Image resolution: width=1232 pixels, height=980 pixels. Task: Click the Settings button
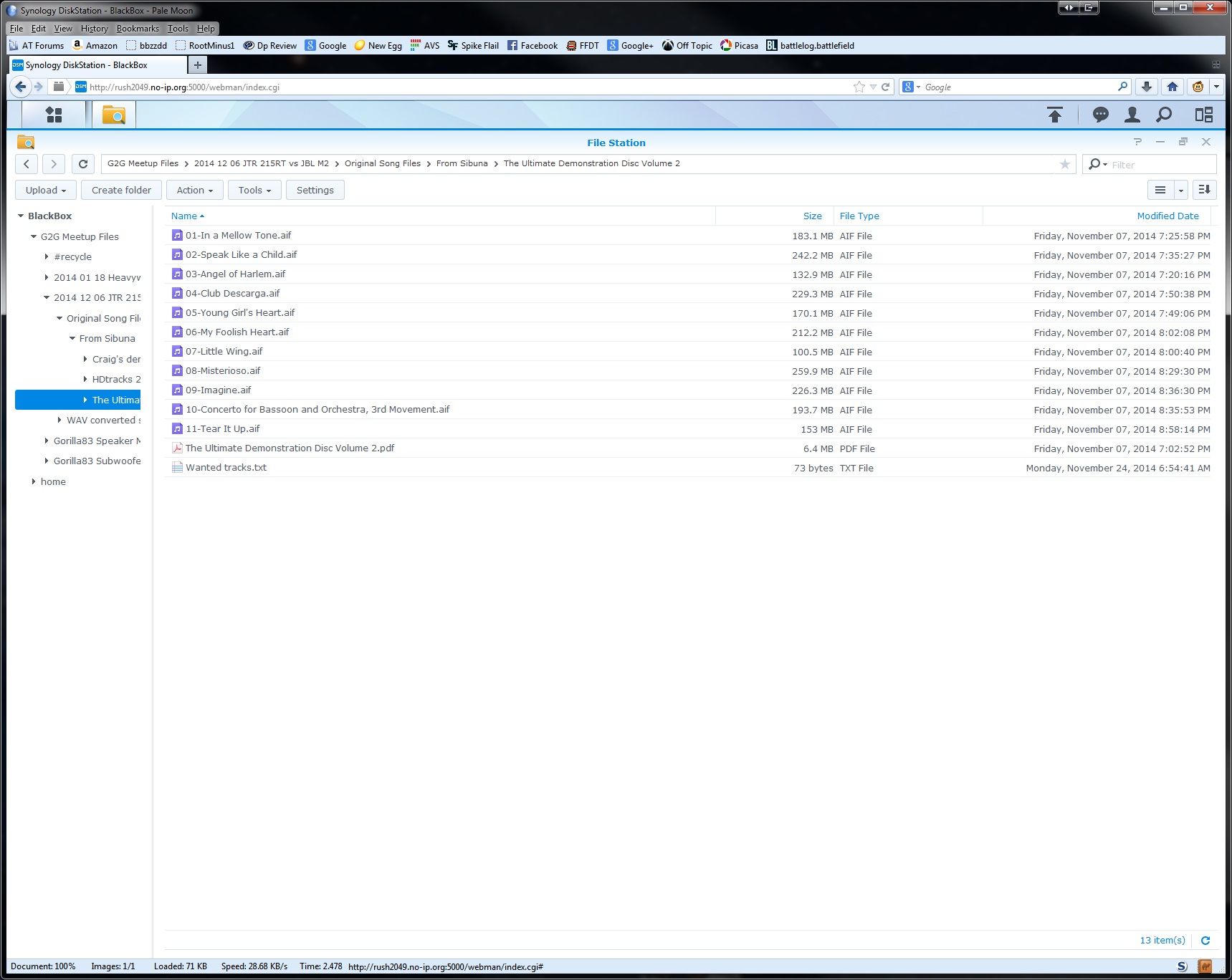point(315,190)
